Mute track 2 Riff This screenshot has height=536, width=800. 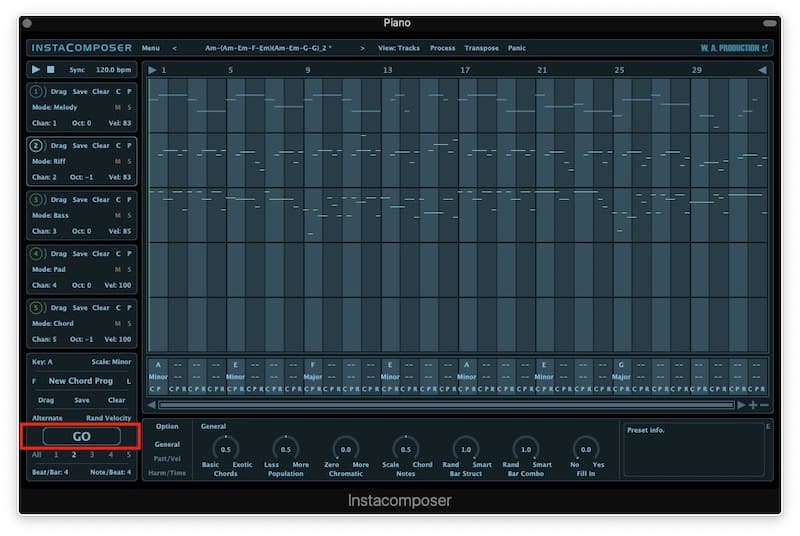point(118,162)
